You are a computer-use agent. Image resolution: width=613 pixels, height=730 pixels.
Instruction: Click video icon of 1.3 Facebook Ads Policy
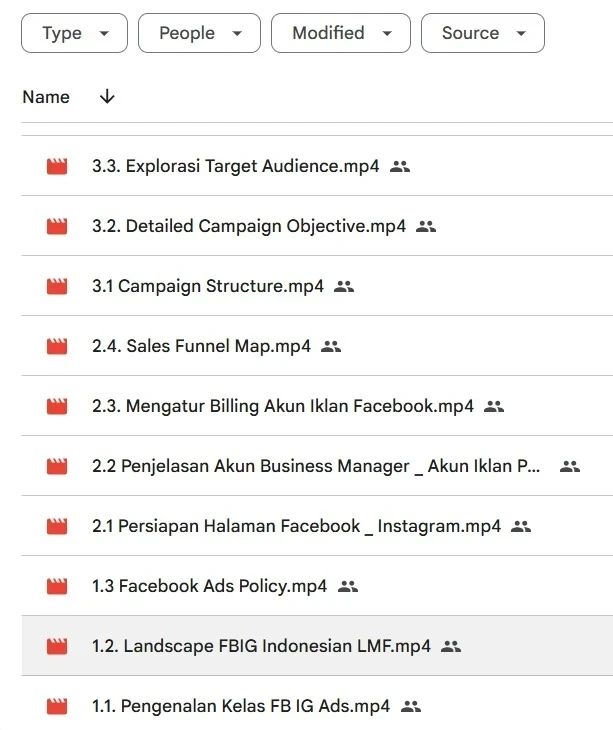[x=57, y=587]
